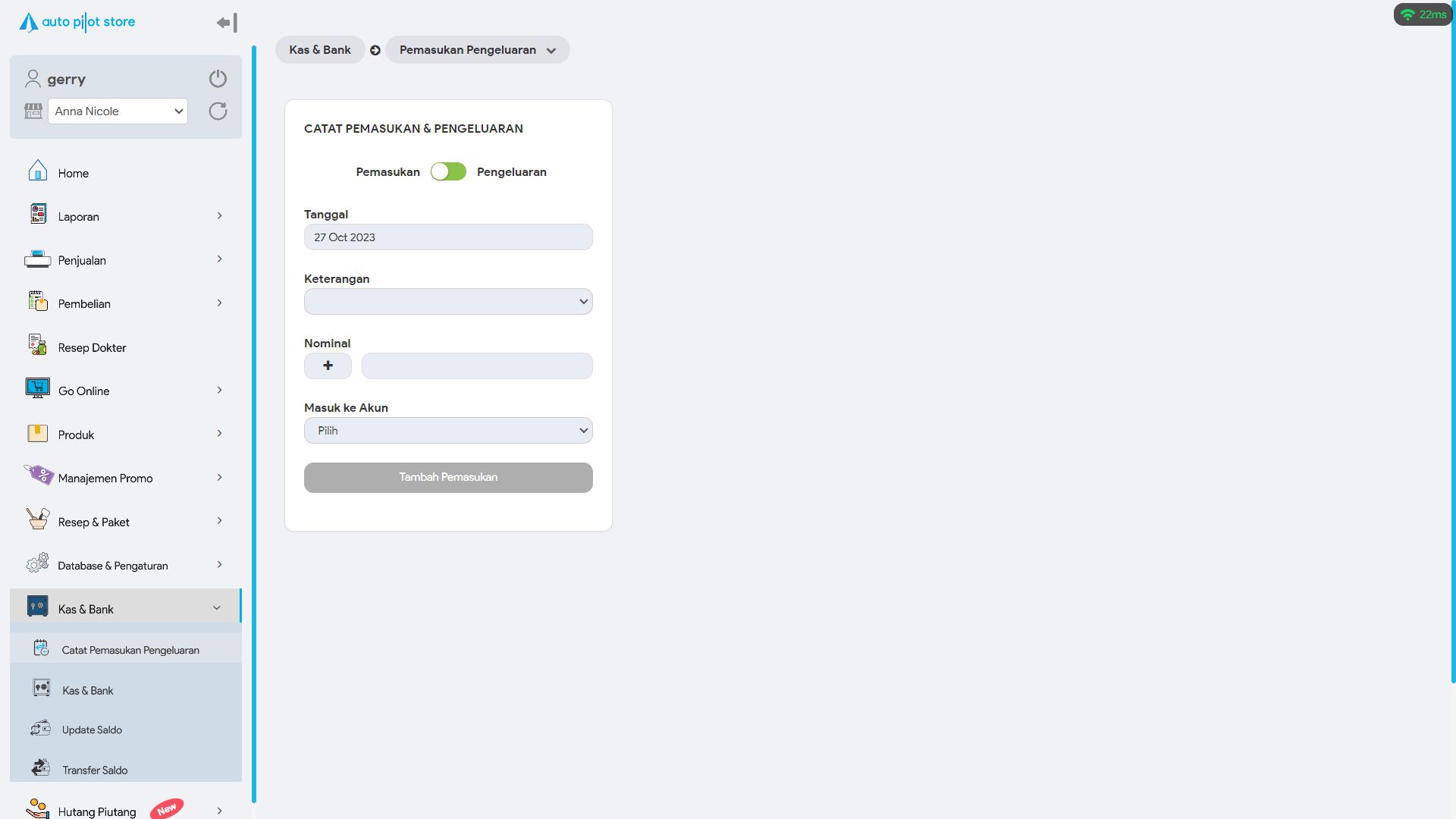Expand the Pemasukan Pengeluaran breadcrumb dropdown
This screenshot has height=819, width=1456.
[477, 50]
